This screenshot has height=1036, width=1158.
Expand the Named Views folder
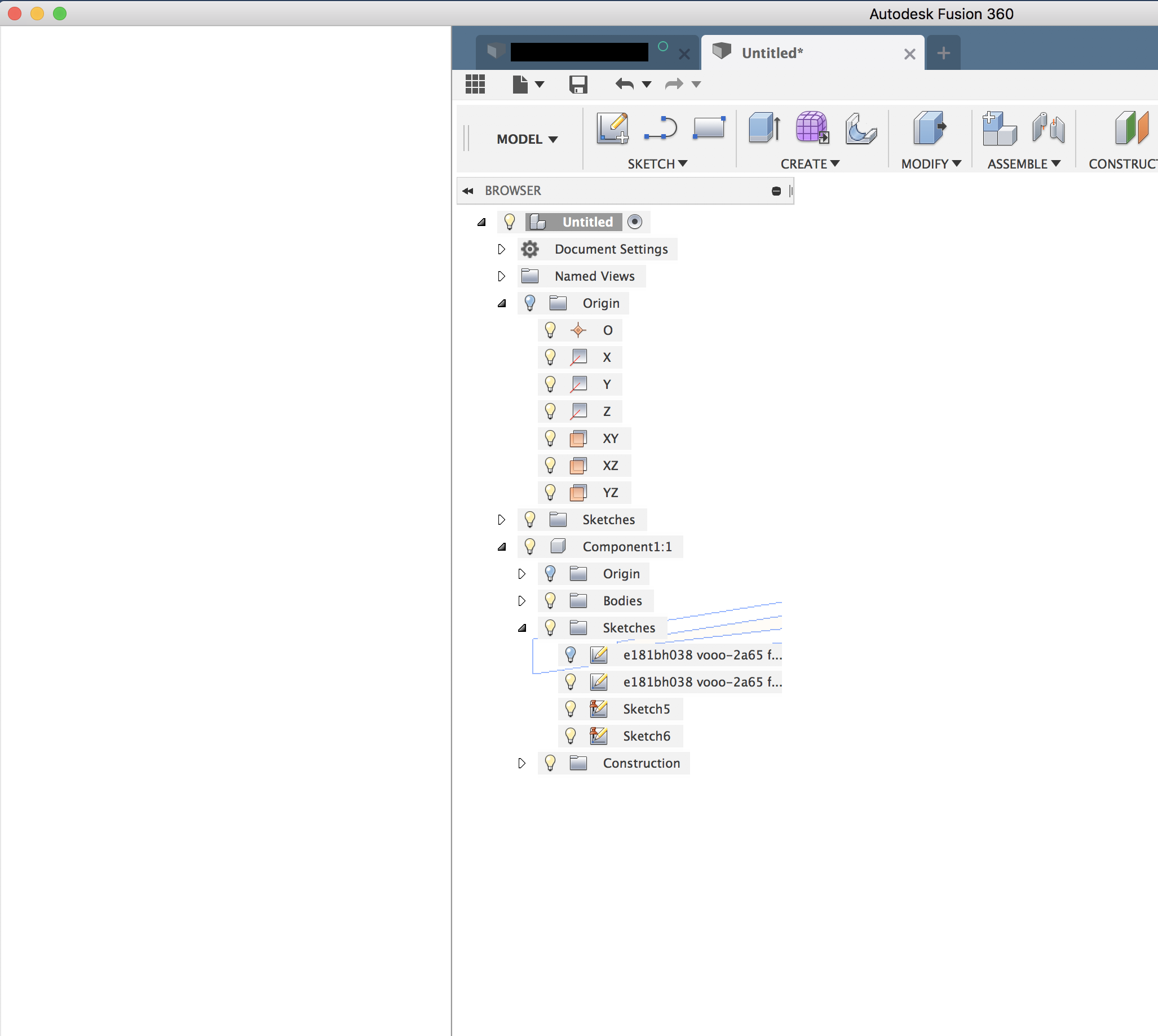pyautogui.click(x=501, y=276)
